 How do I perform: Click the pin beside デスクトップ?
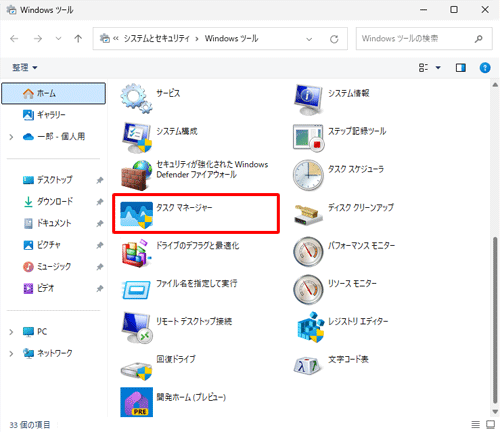click(x=100, y=180)
